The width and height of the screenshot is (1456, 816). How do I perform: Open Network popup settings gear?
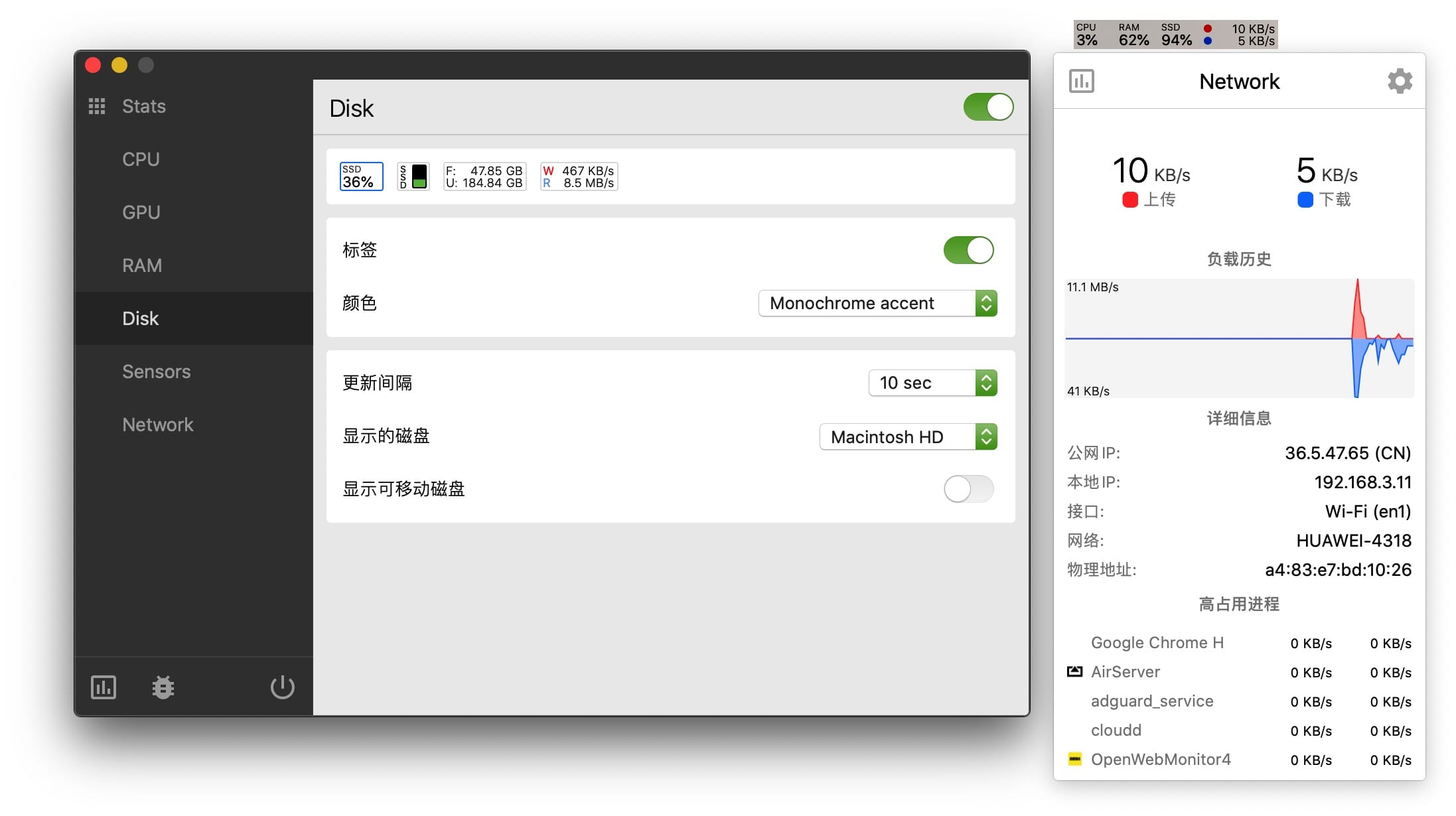tap(1400, 81)
